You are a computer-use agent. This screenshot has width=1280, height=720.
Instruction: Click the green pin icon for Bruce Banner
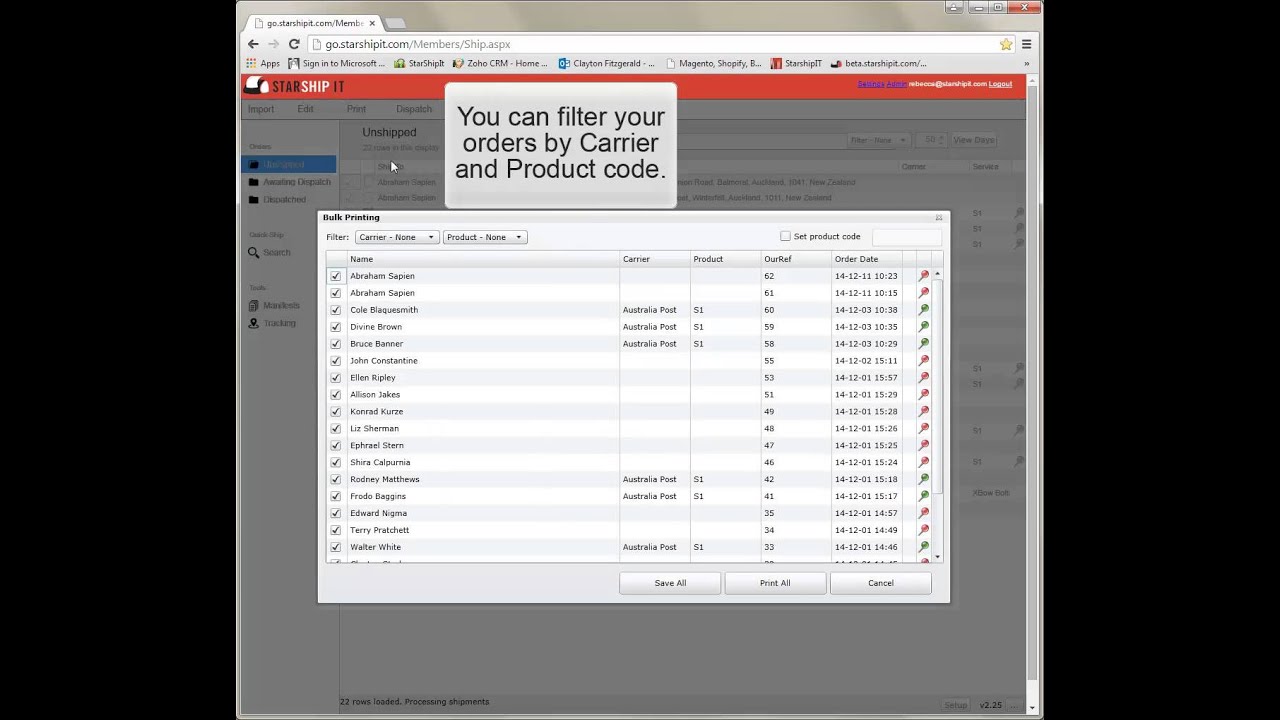924,344
